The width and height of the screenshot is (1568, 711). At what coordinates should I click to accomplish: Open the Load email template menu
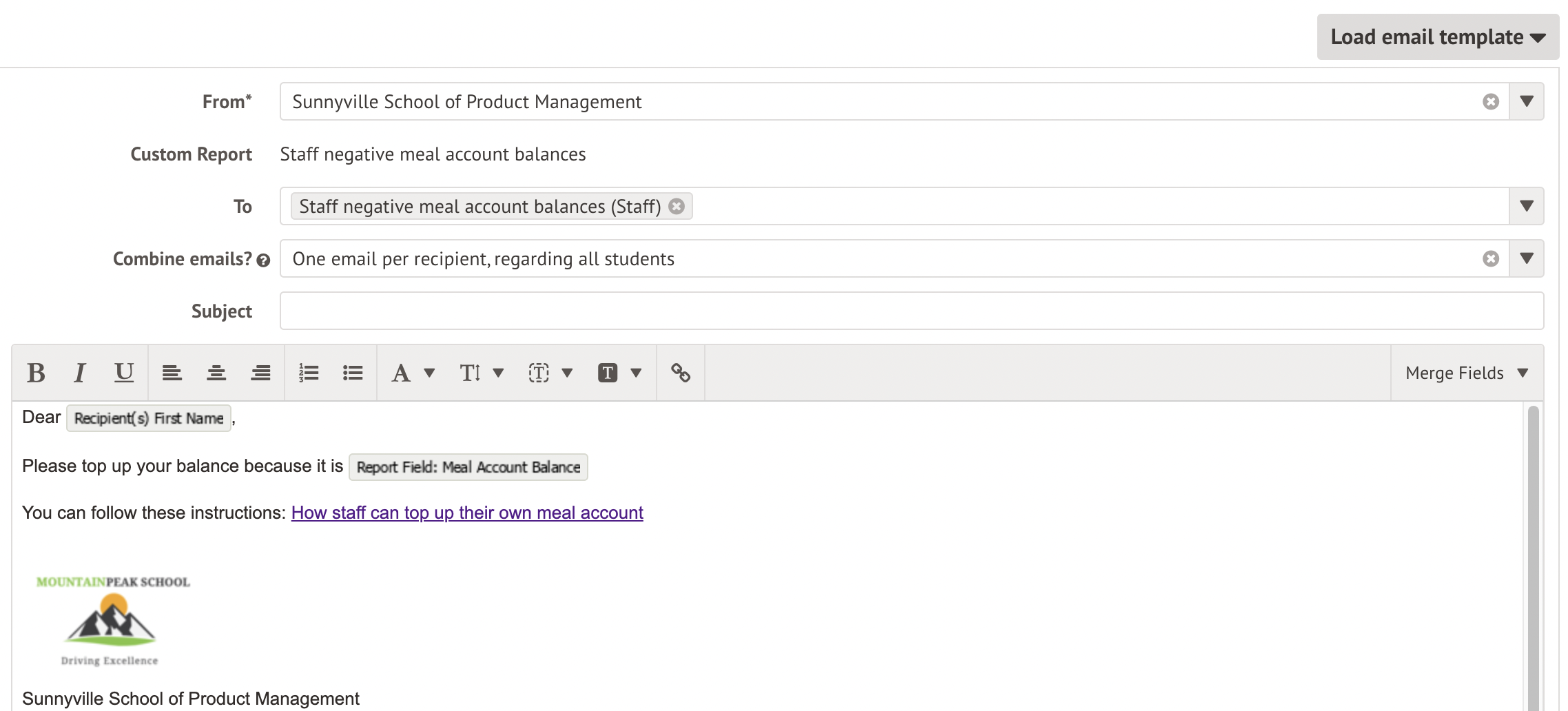1437,37
